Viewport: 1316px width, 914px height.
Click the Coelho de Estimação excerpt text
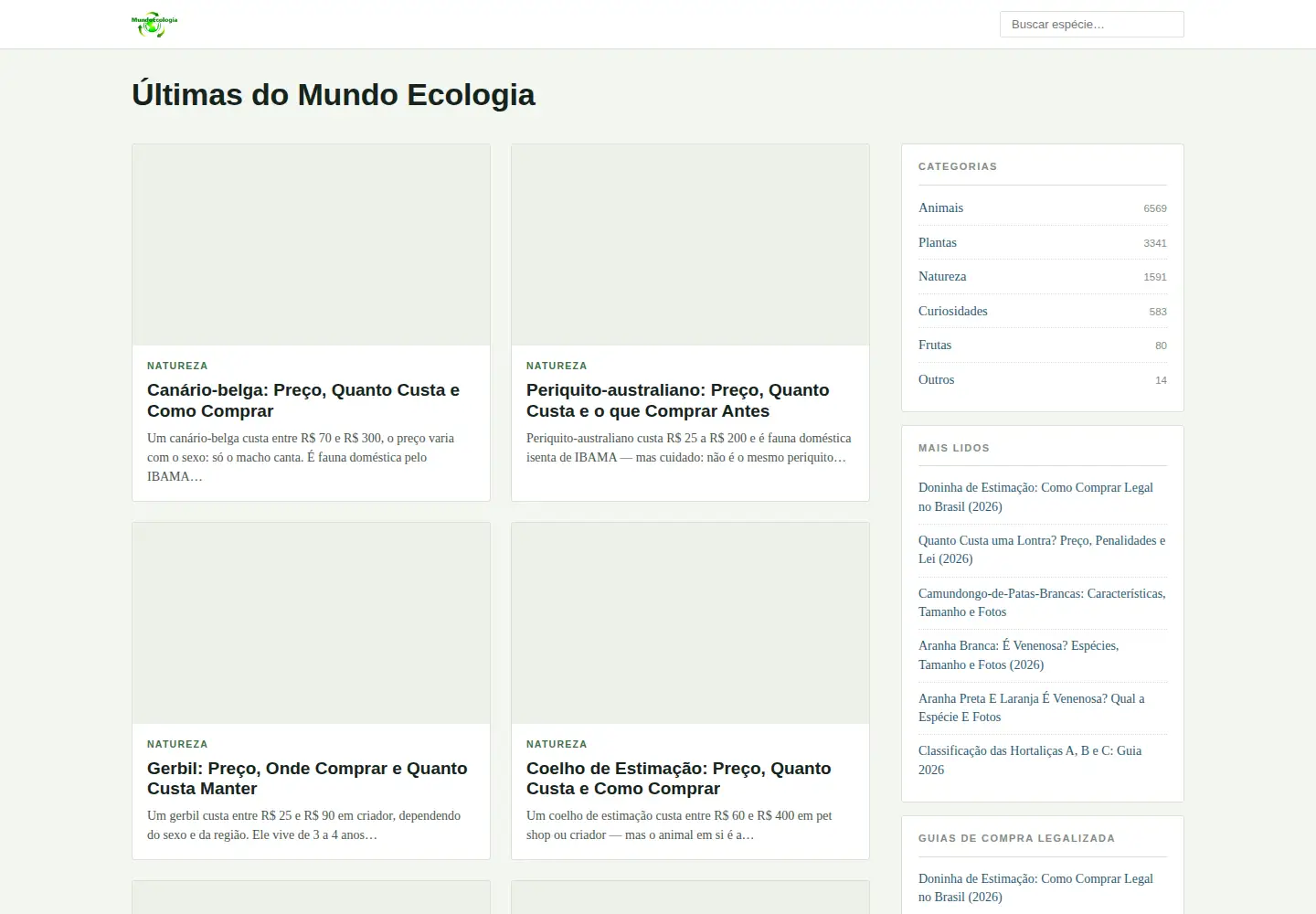coord(679,825)
